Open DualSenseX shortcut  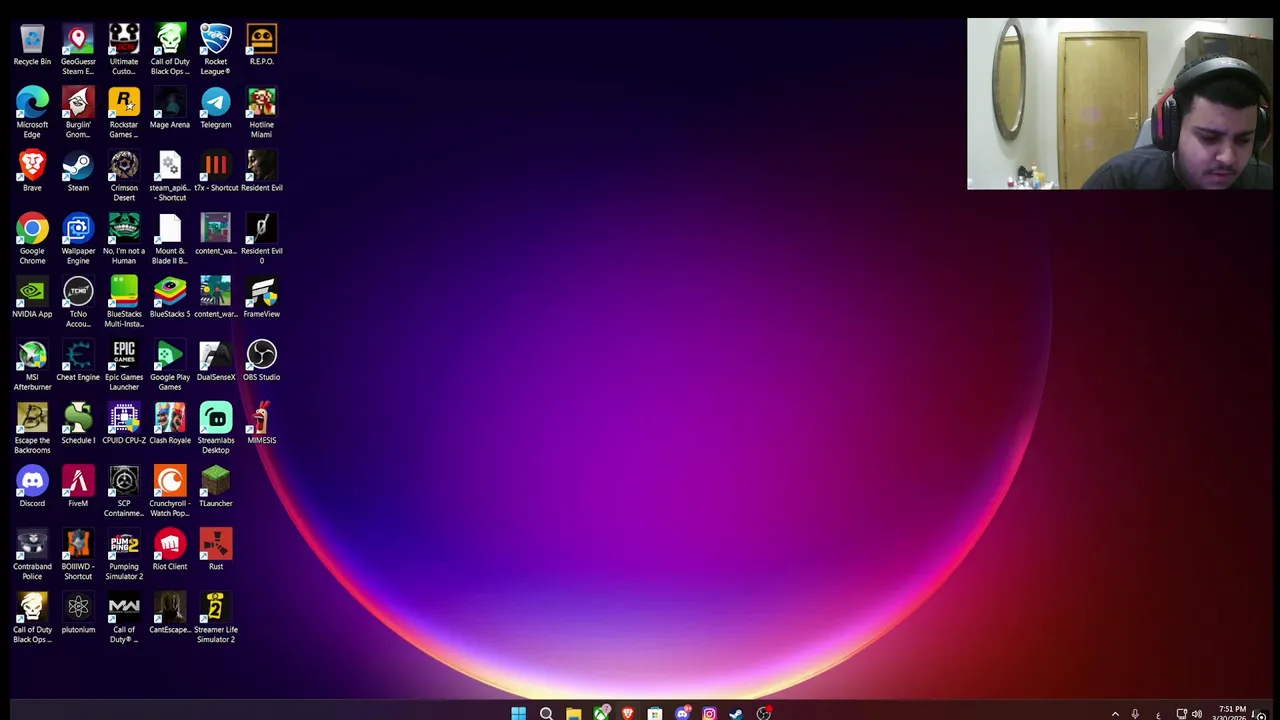tap(216, 361)
